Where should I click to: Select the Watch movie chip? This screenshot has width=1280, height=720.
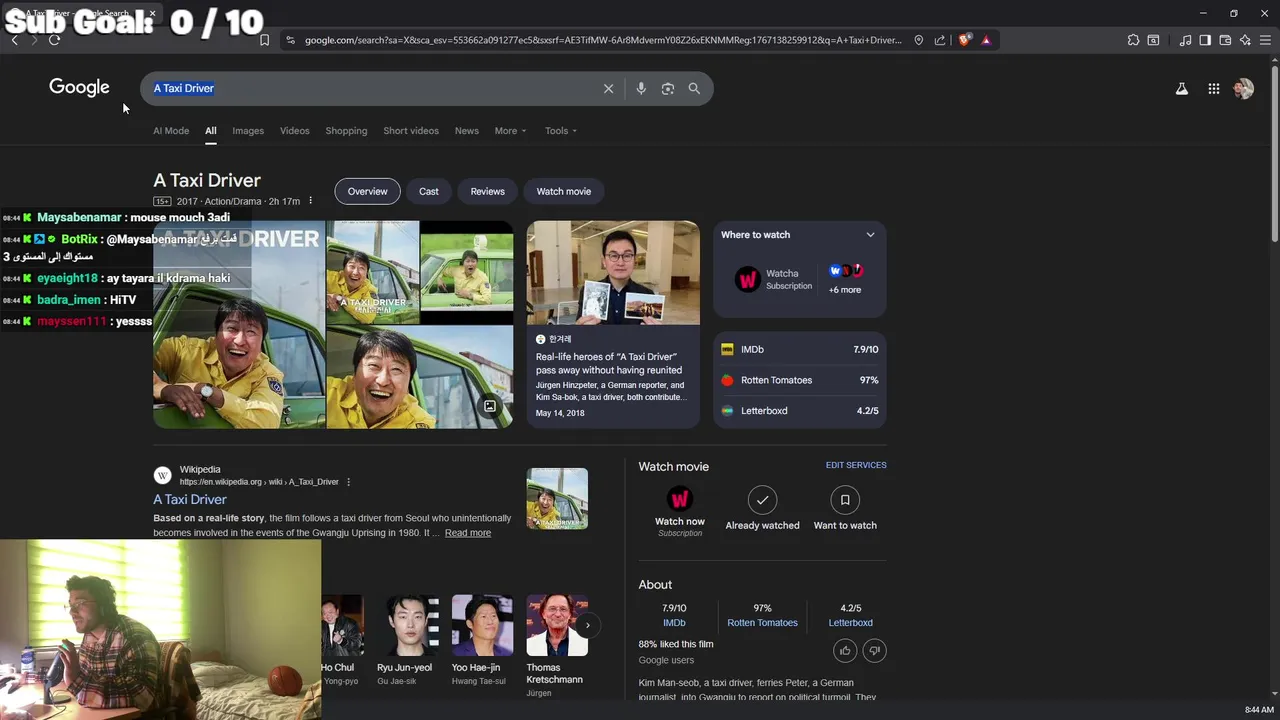pyautogui.click(x=564, y=191)
